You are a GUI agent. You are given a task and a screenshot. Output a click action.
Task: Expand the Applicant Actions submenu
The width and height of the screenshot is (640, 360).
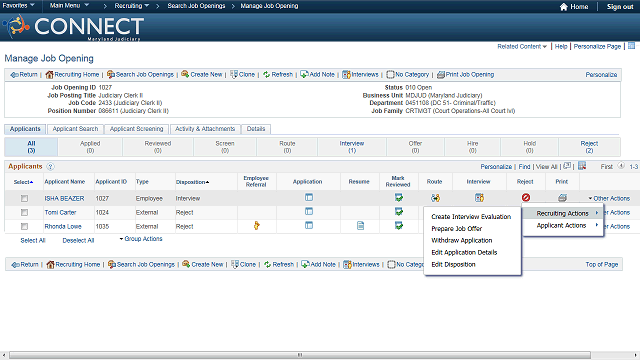click(563, 225)
